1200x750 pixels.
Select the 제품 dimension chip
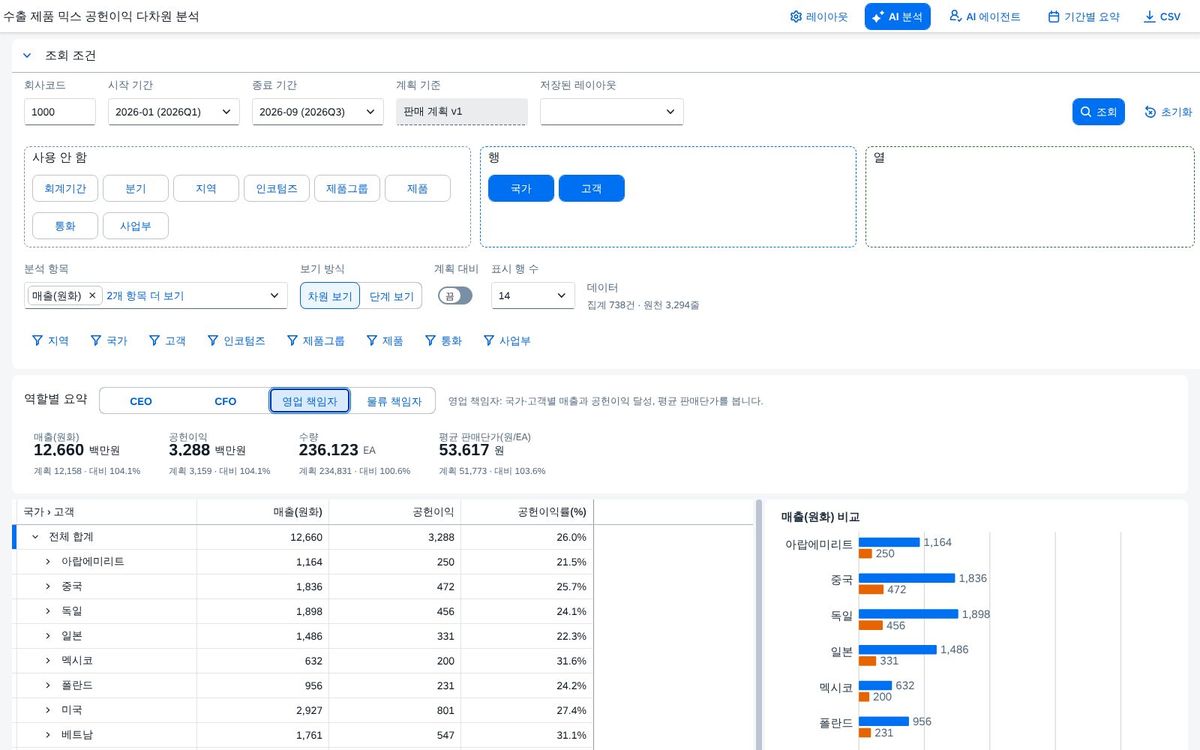tap(417, 189)
